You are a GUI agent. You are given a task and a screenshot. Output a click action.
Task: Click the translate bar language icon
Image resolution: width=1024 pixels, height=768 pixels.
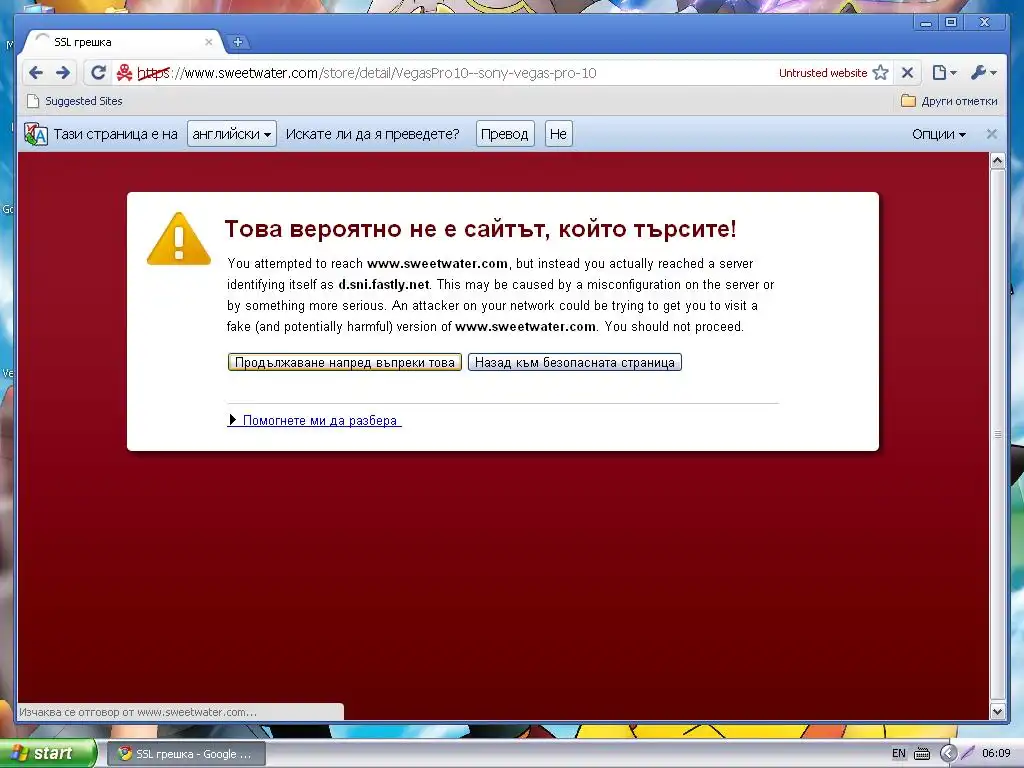[36, 134]
